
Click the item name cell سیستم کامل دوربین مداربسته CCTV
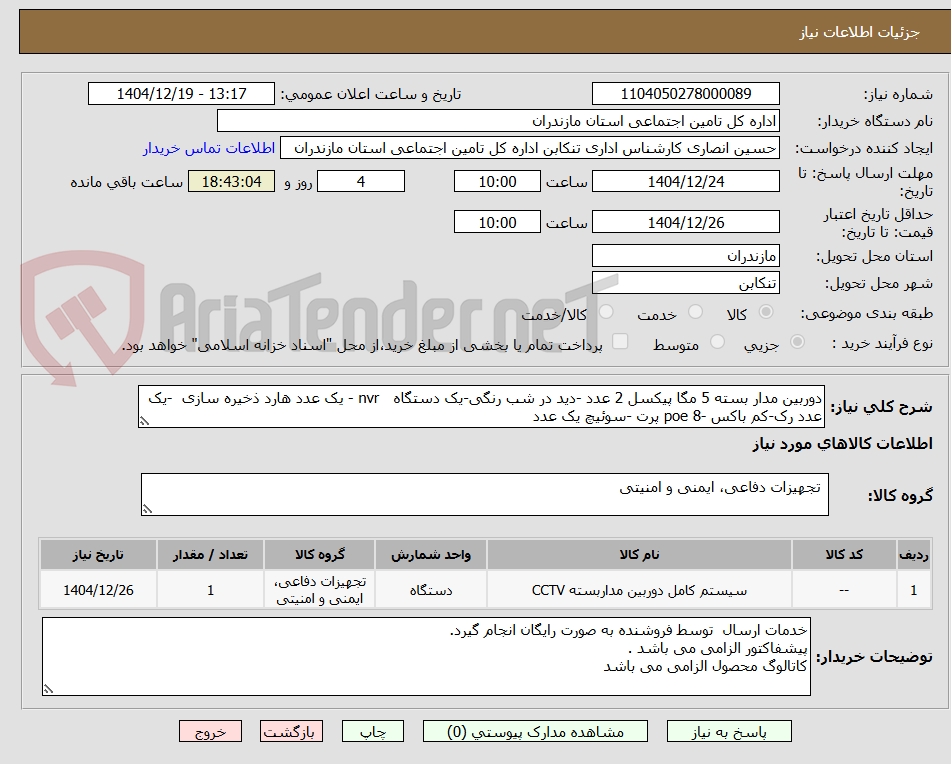(x=639, y=590)
